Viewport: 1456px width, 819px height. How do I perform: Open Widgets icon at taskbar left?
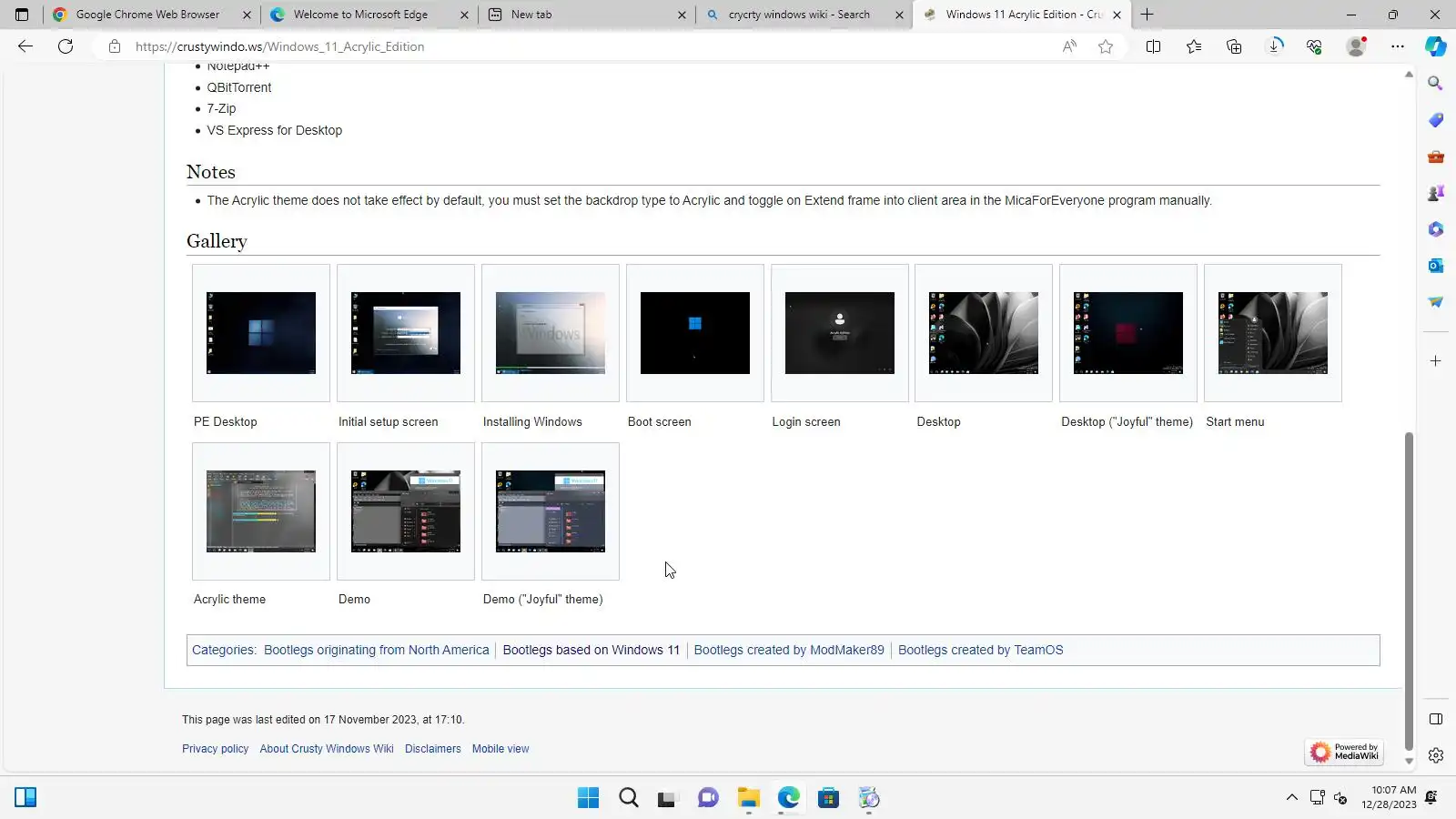[25, 798]
